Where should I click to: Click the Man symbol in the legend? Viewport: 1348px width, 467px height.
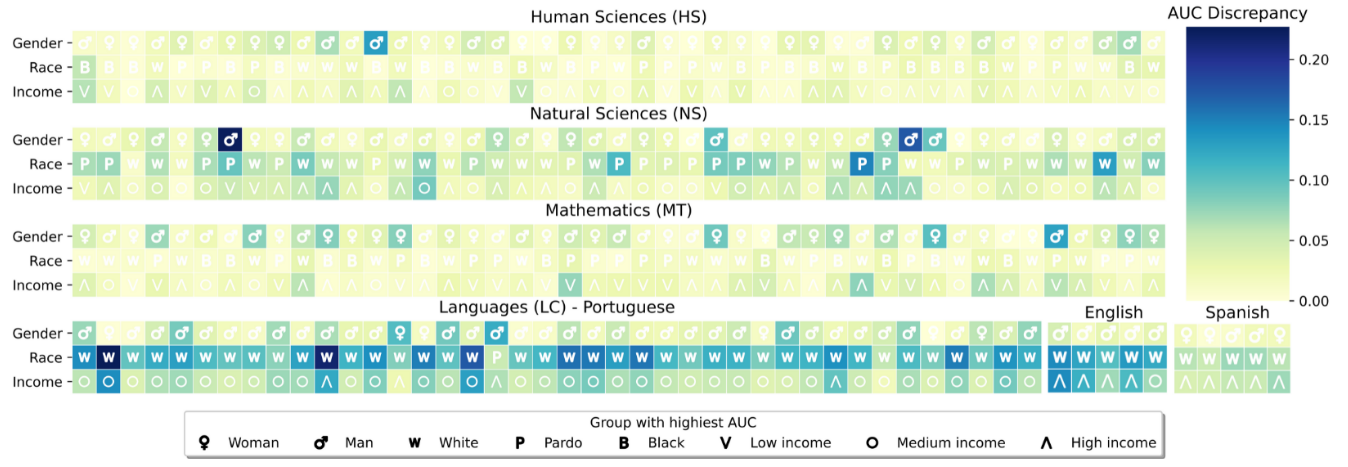tap(321, 443)
